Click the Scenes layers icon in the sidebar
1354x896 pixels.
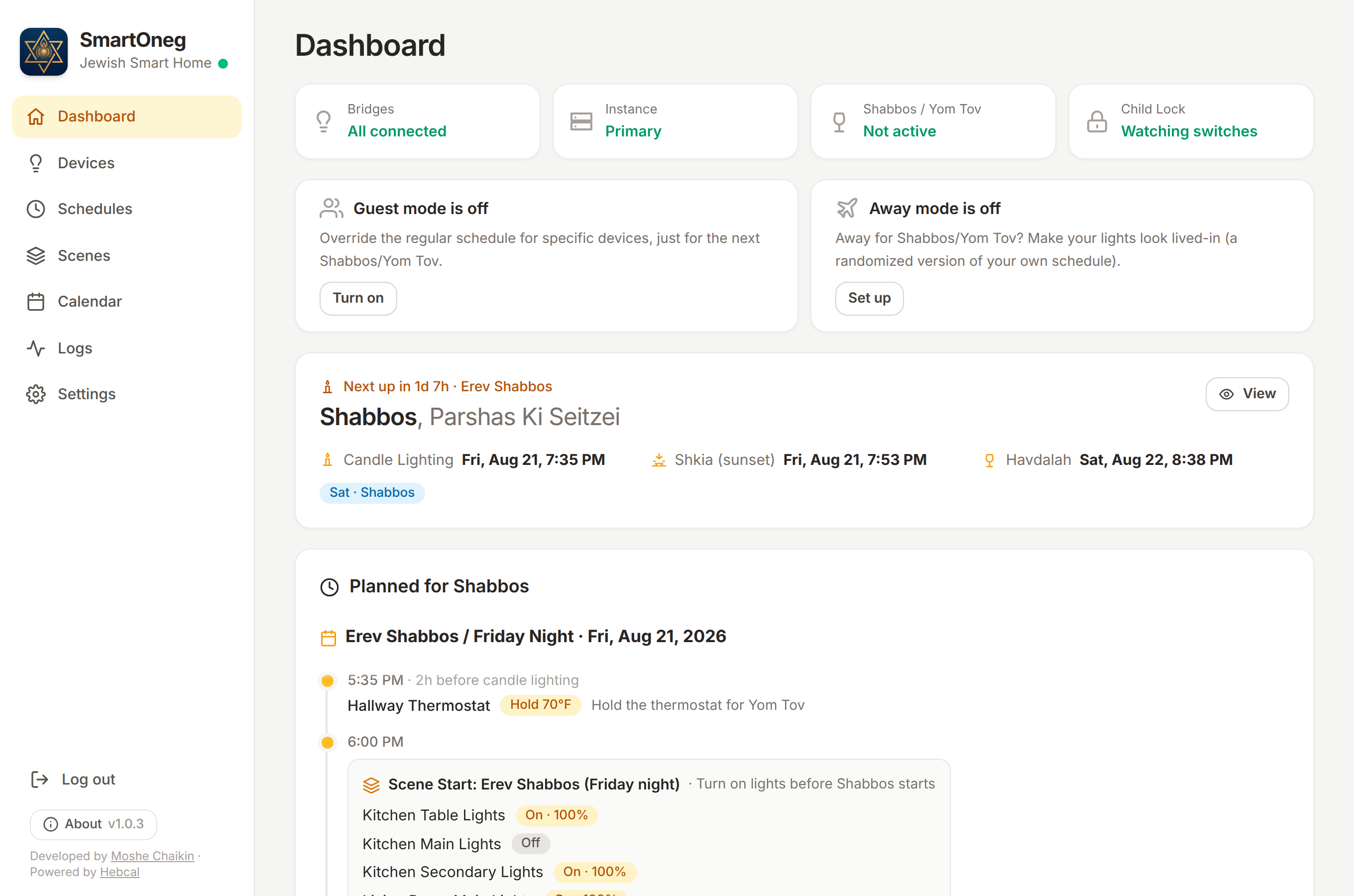(x=36, y=255)
